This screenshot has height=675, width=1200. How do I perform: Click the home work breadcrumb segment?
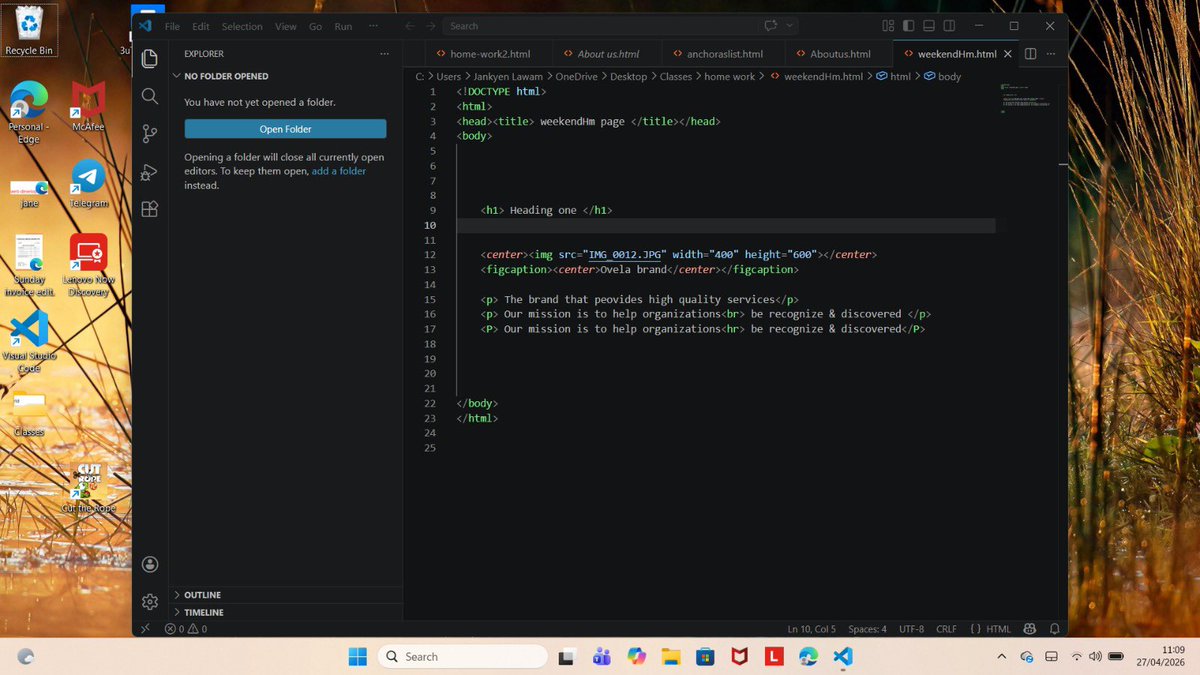730,76
